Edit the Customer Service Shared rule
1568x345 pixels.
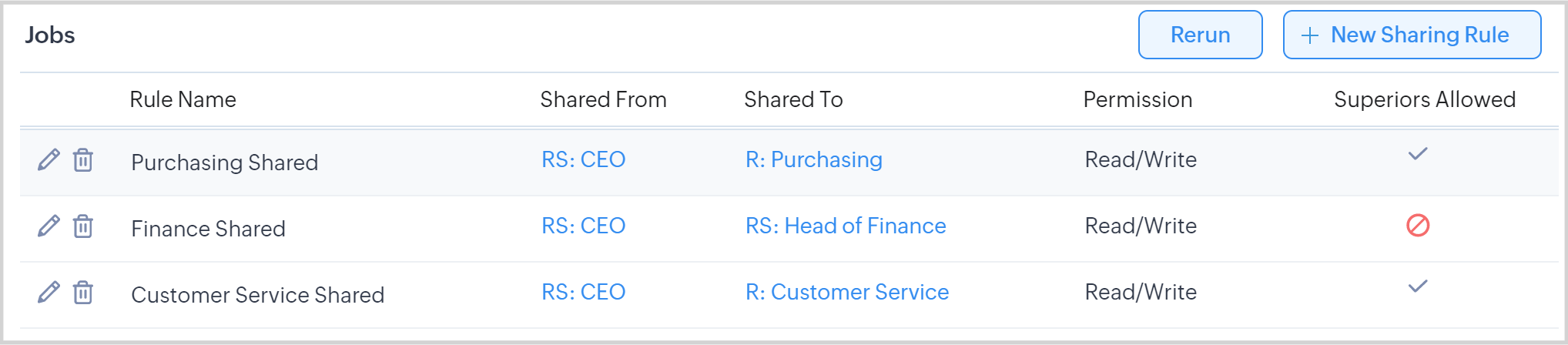click(49, 292)
